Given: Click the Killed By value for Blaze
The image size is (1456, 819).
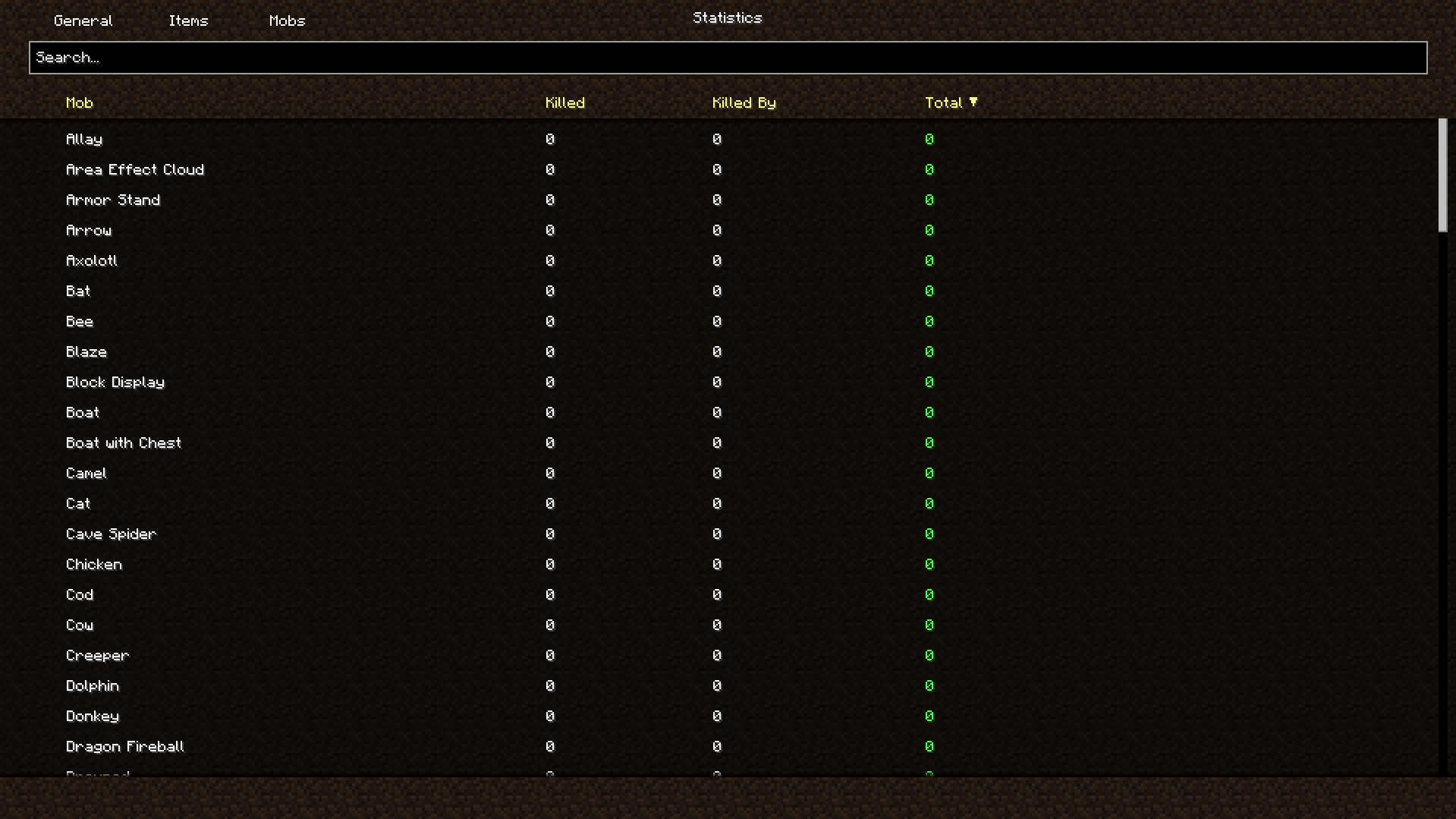Looking at the screenshot, I should tap(716, 351).
